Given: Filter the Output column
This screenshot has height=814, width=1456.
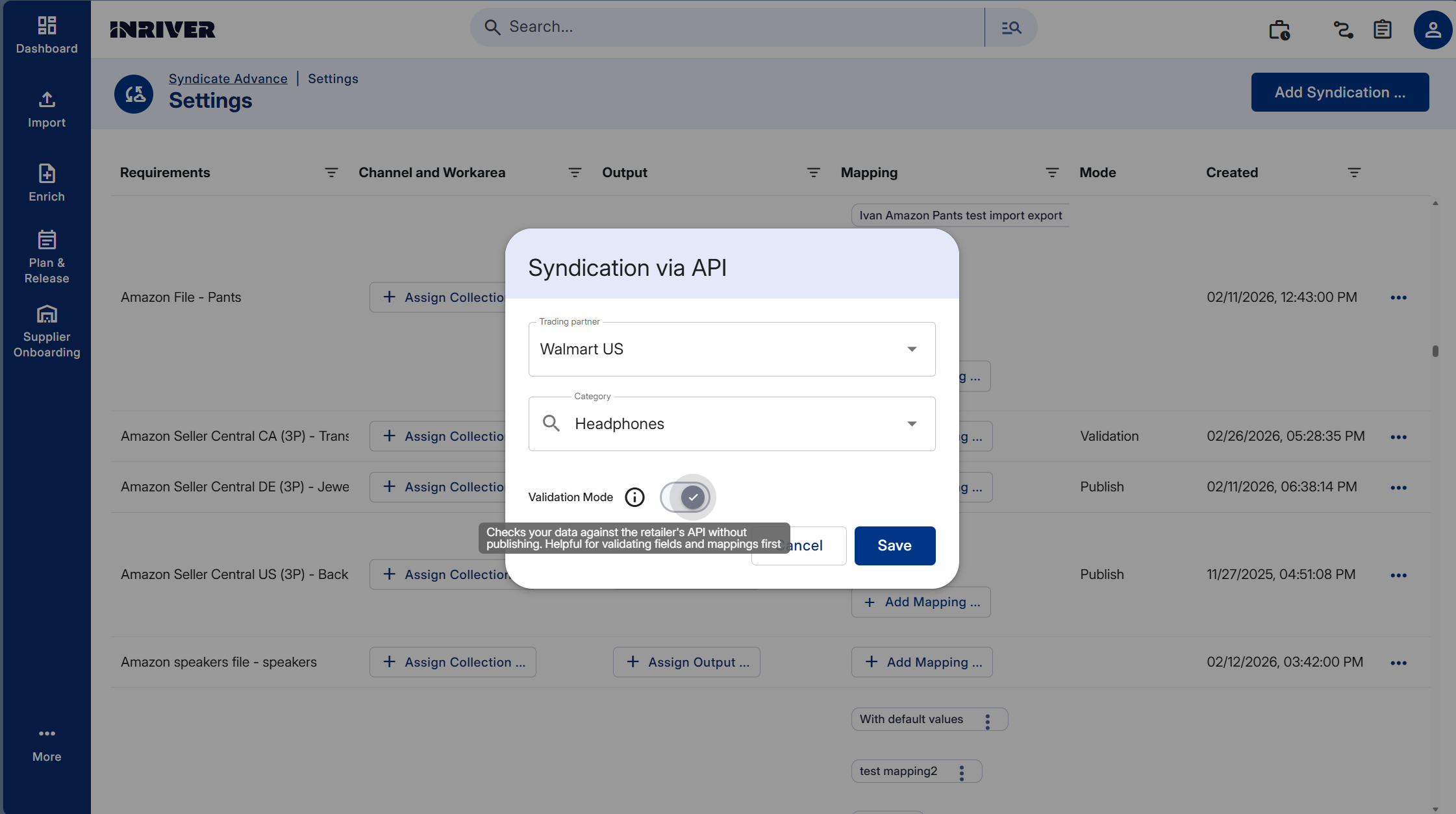Looking at the screenshot, I should [x=813, y=173].
